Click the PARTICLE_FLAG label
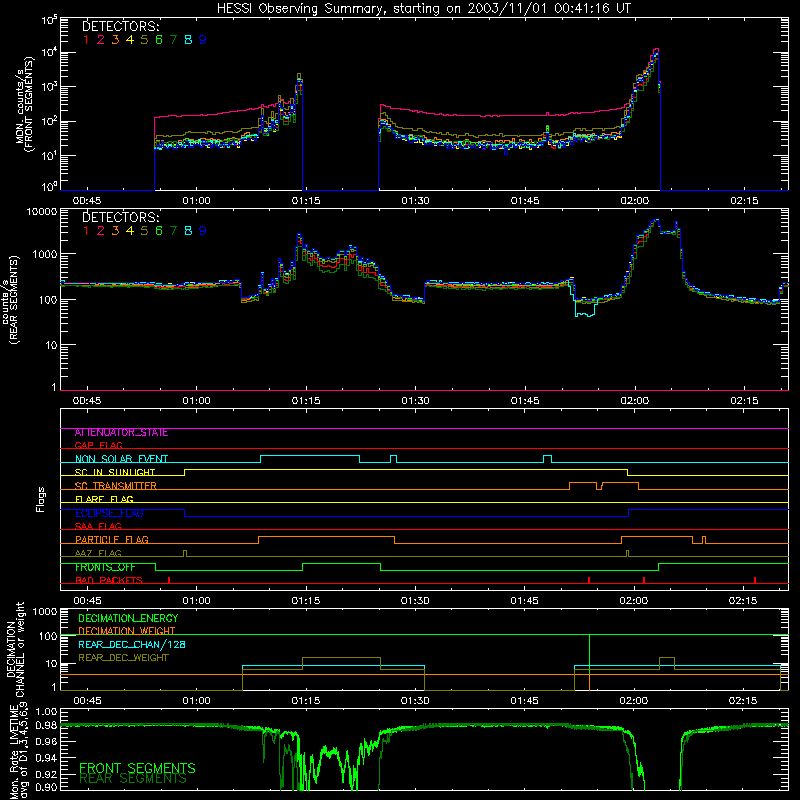Screen dimensions: 800x800 (112, 540)
